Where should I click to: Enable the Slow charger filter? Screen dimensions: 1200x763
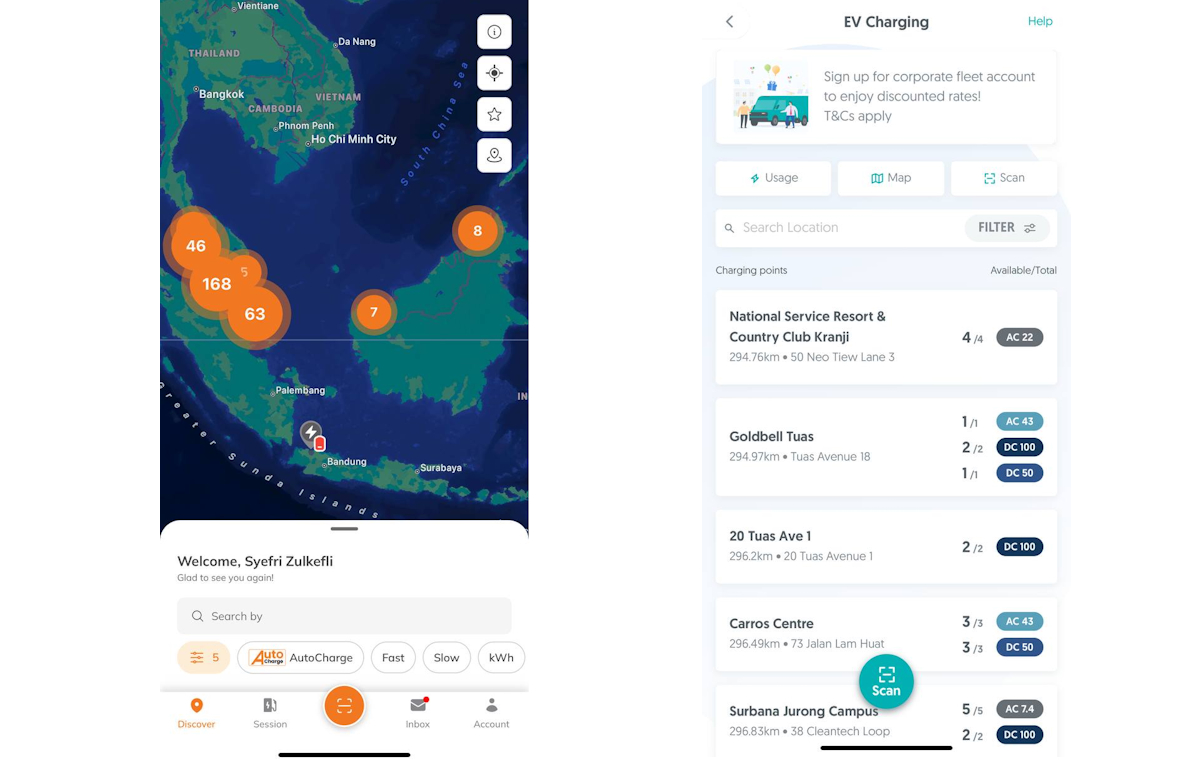tap(446, 658)
